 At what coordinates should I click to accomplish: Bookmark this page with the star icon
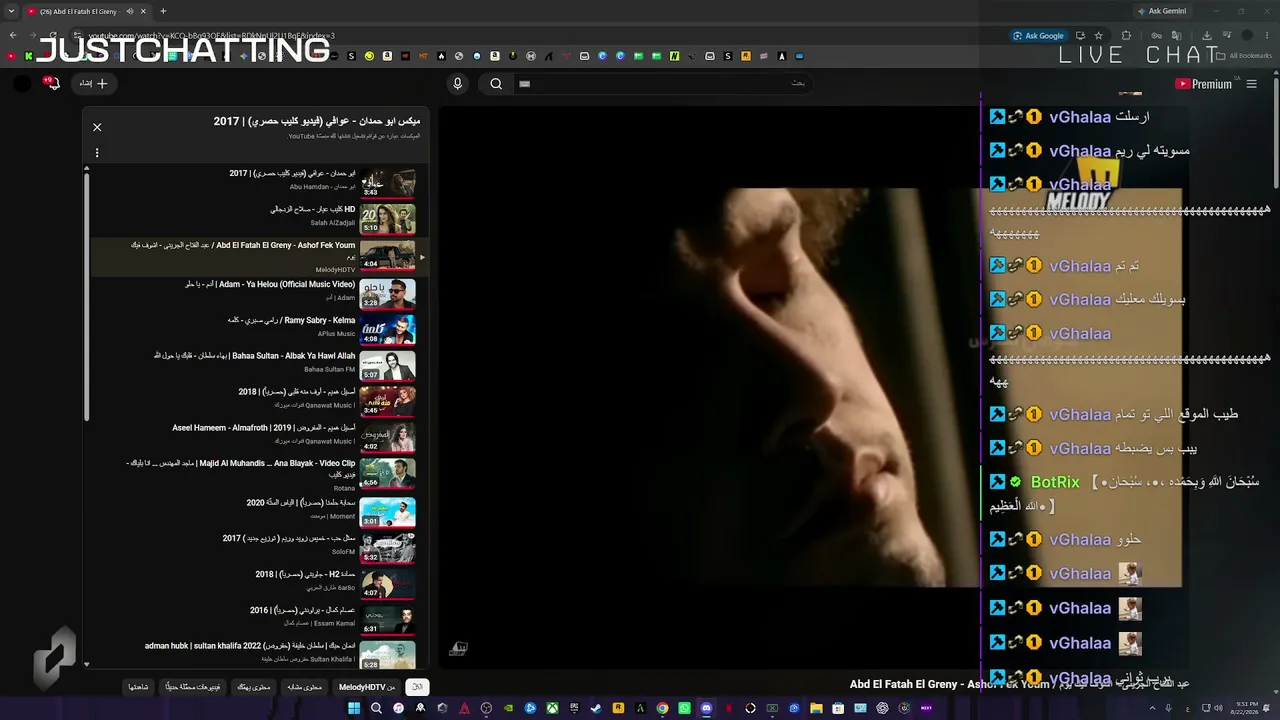coord(1099,36)
